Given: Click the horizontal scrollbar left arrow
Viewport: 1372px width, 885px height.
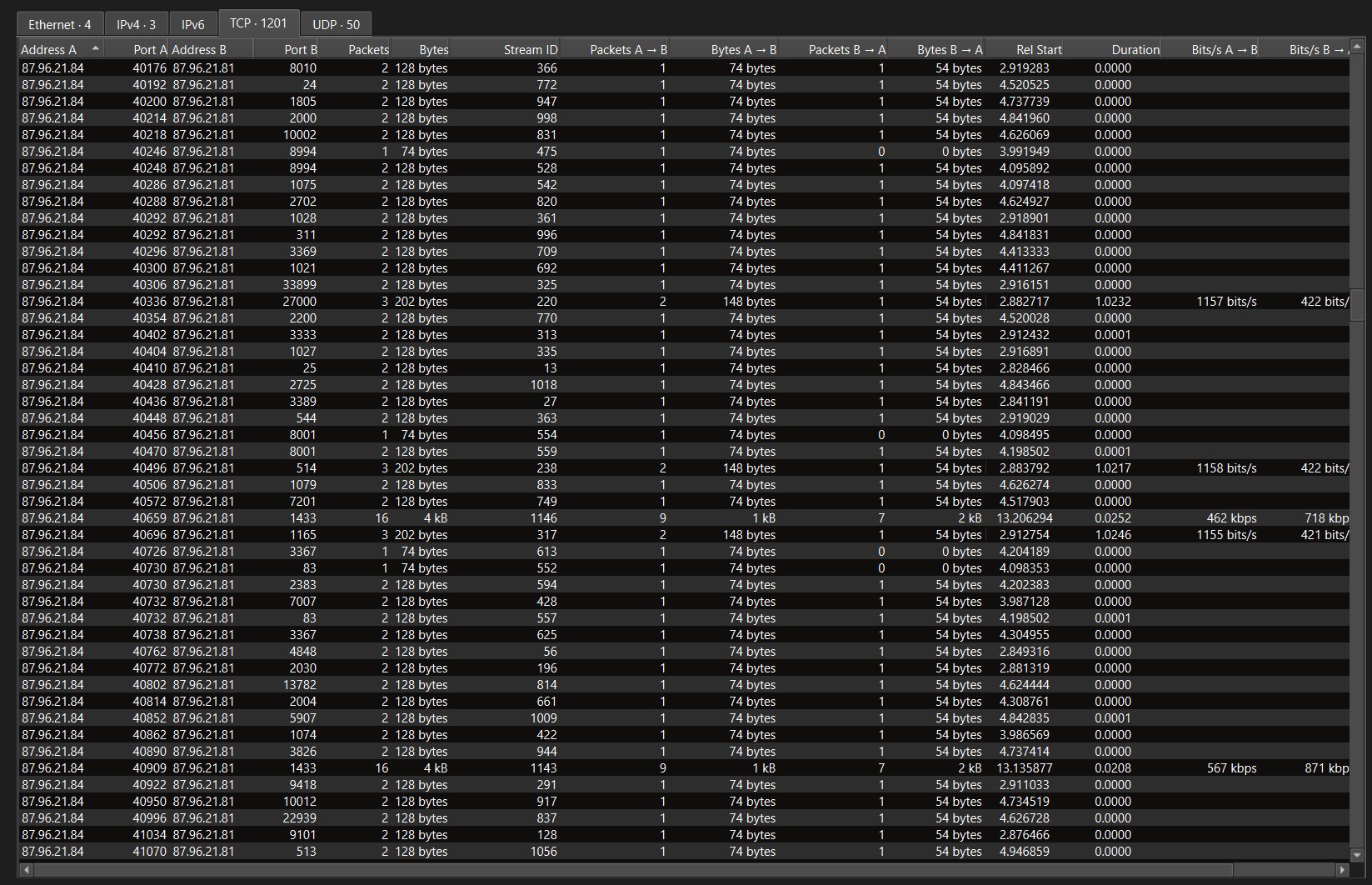Looking at the screenshot, I should coord(26,870).
